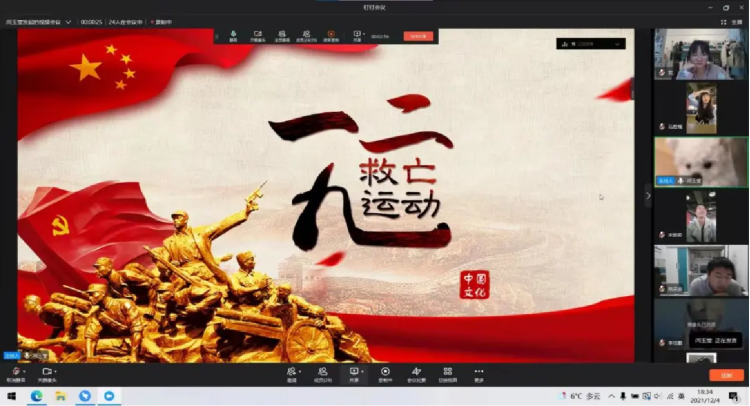Viewport: 750px width, 406px height.
Task: Click the blue host badge on the dog video
Action: click(x=665, y=181)
